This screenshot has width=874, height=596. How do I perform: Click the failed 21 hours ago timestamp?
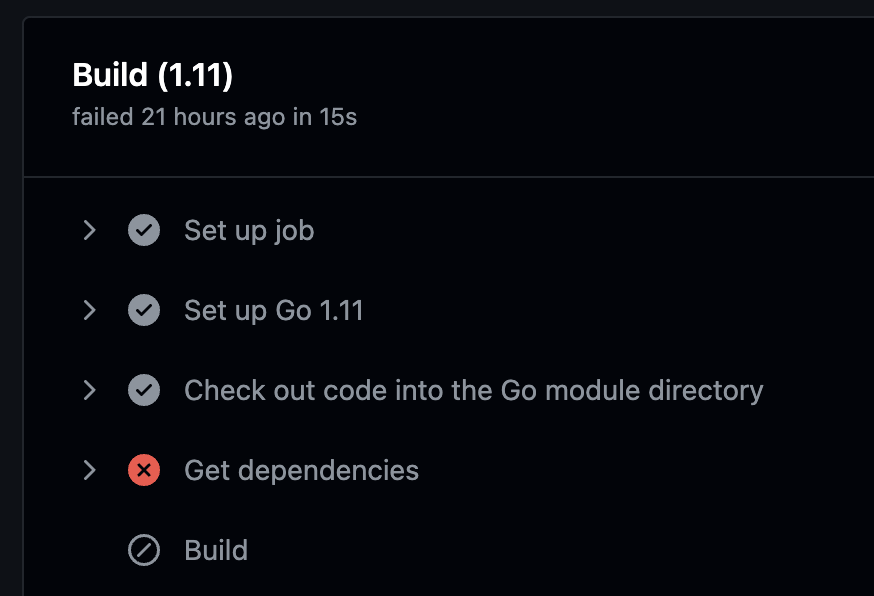pyautogui.click(x=182, y=117)
